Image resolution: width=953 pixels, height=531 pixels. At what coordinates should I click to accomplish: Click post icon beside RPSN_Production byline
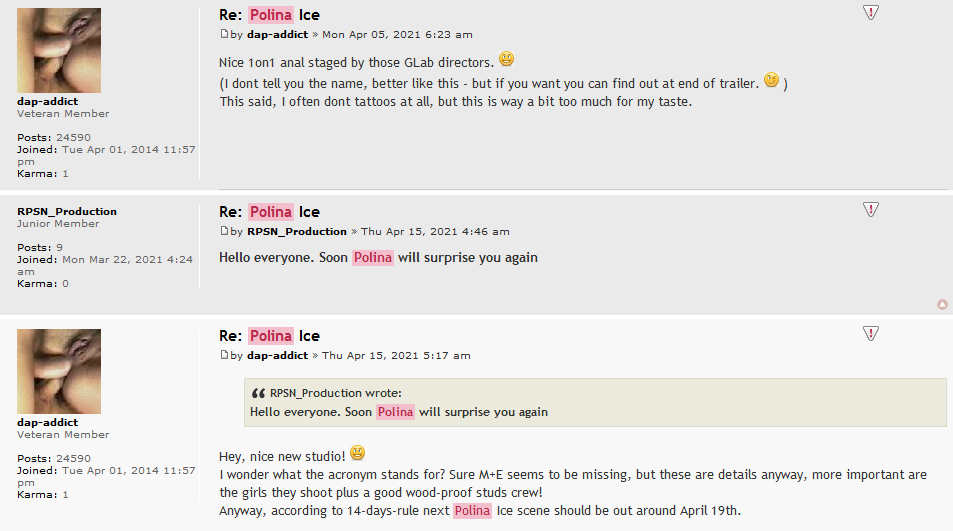tap(225, 231)
